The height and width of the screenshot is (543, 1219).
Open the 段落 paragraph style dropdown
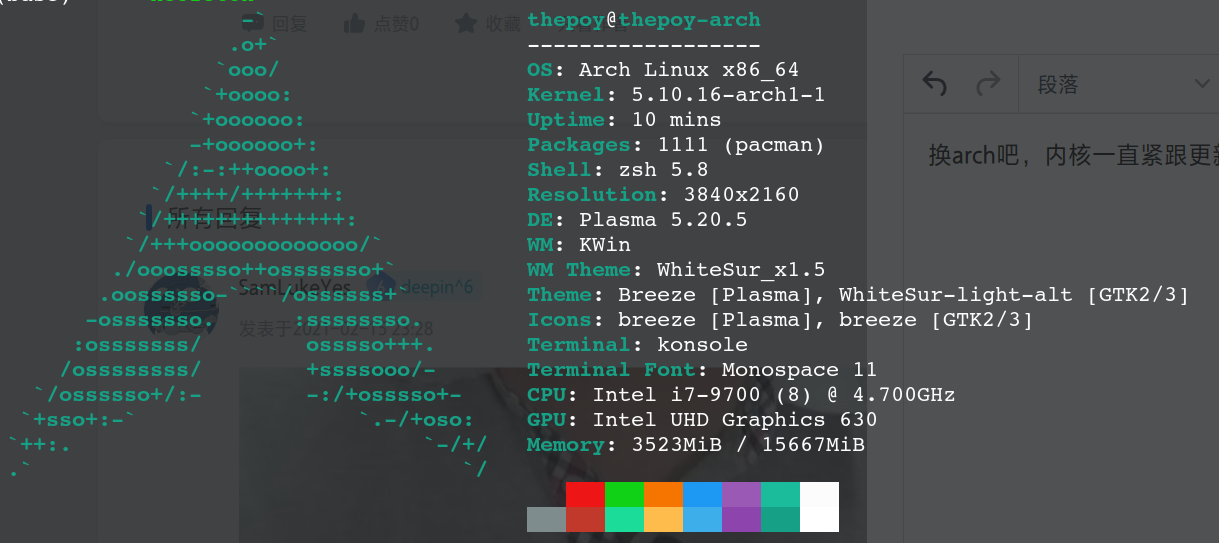pyautogui.click(x=1118, y=84)
